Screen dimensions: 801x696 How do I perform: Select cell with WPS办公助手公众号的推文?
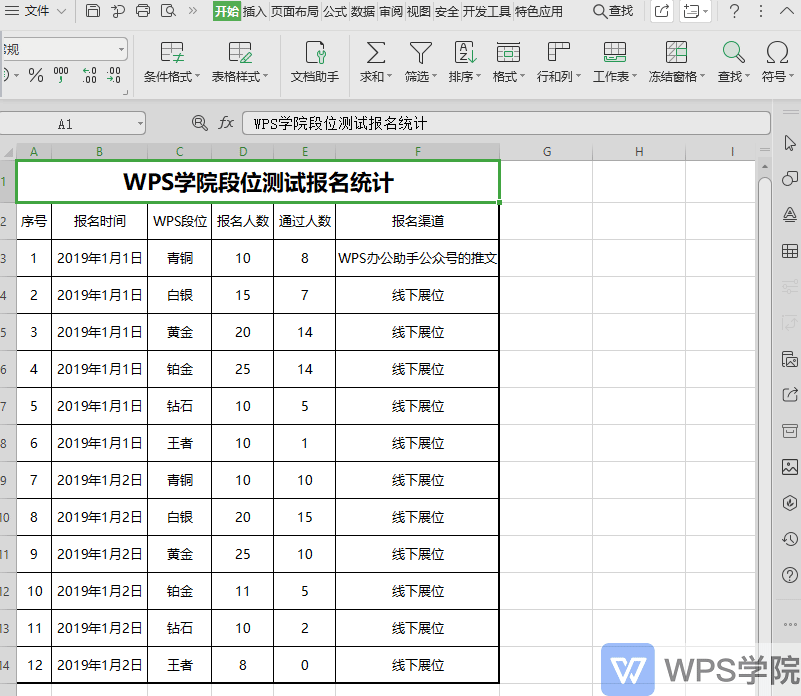(417, 258)
